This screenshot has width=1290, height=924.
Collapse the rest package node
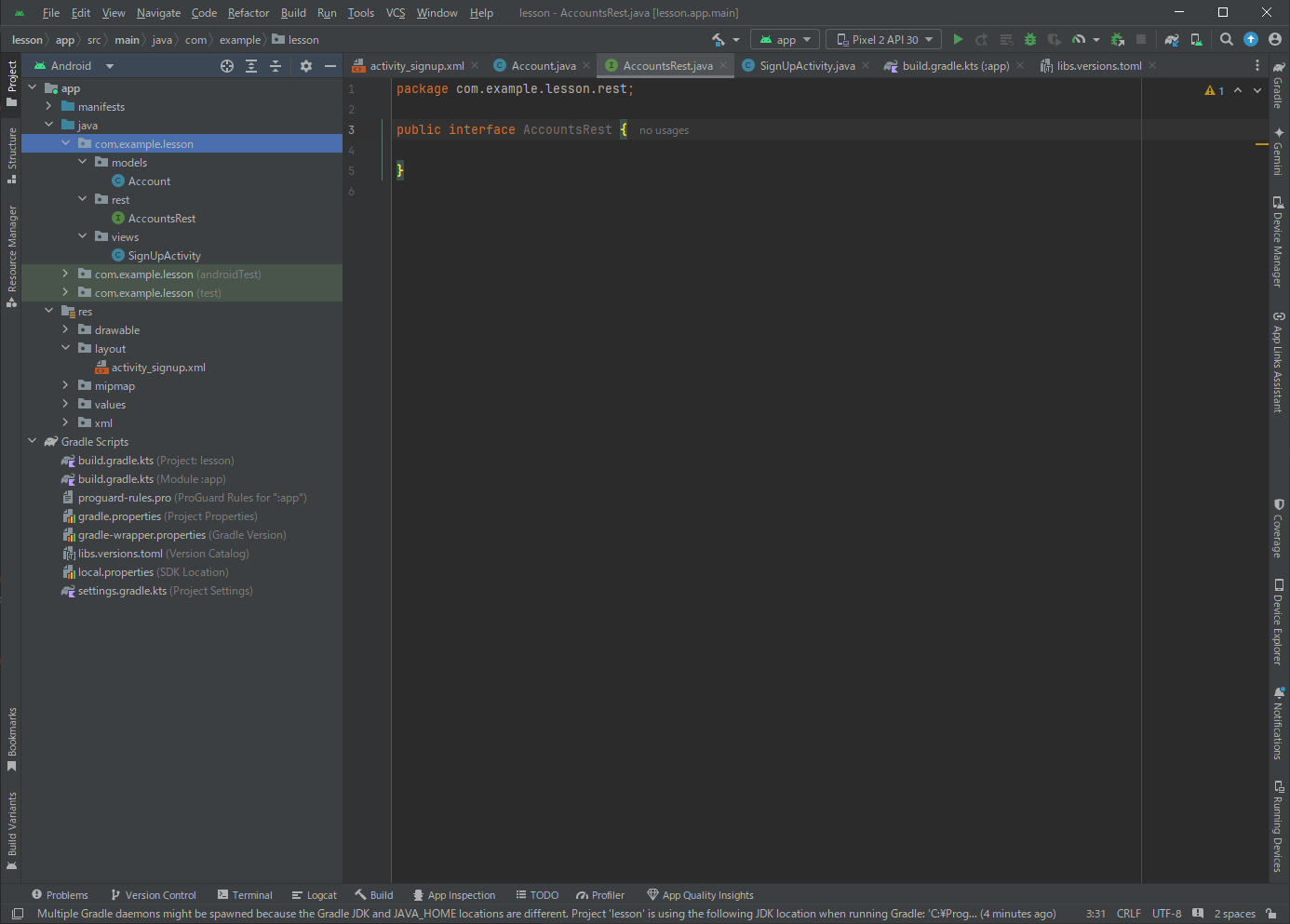(x=82, y=199)
